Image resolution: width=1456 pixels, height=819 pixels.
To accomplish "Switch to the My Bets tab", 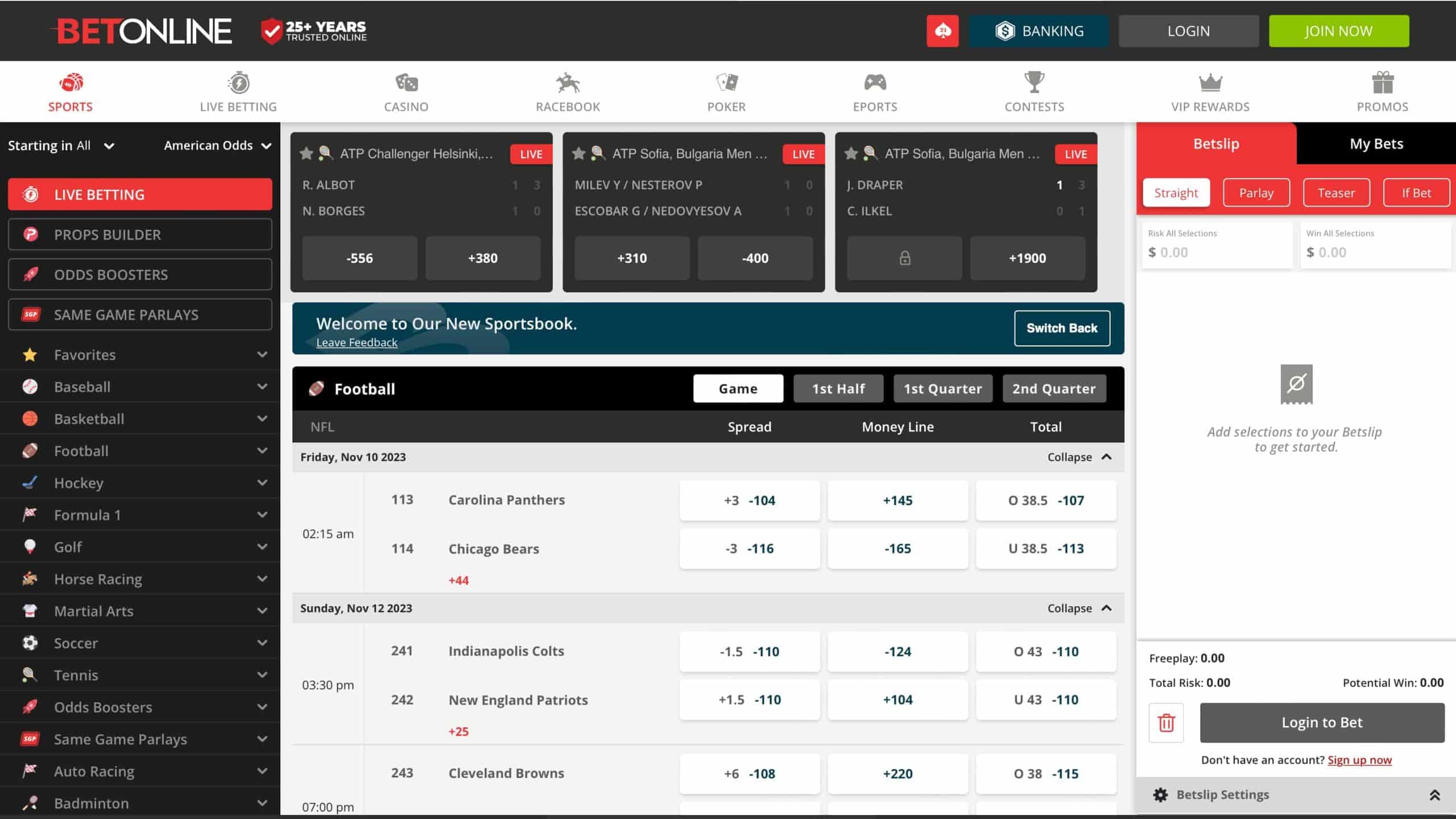I will pos(1376,143).
